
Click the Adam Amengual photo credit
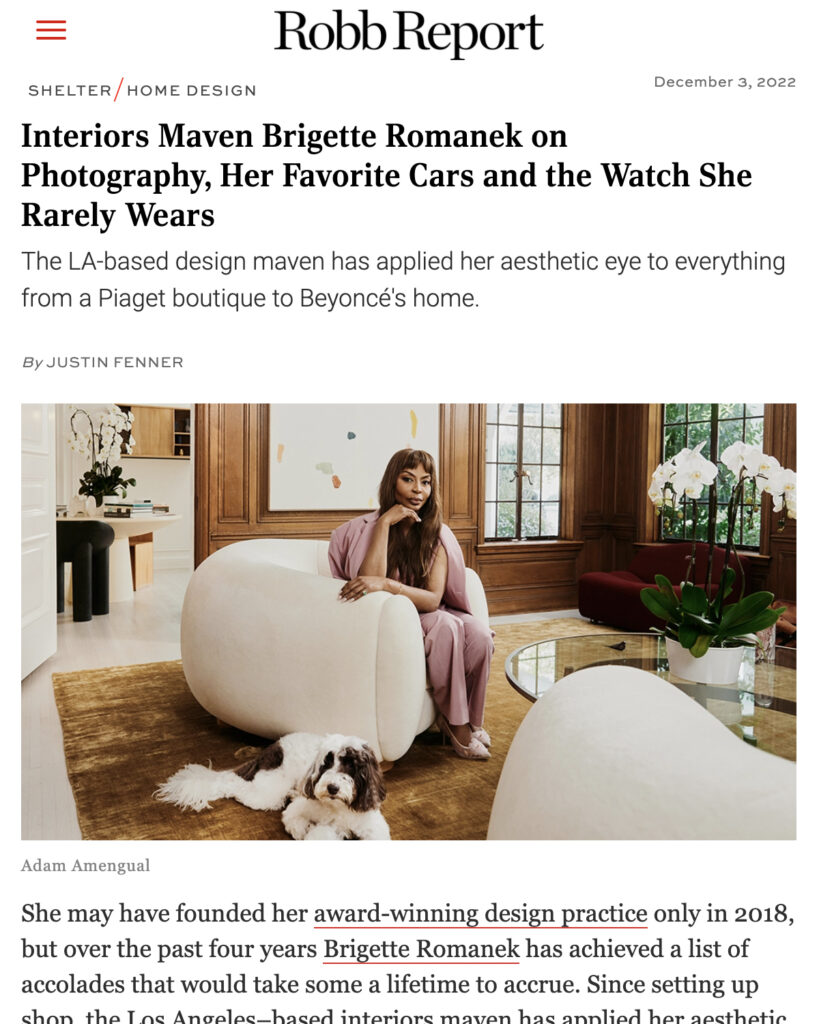pos(86,865)
